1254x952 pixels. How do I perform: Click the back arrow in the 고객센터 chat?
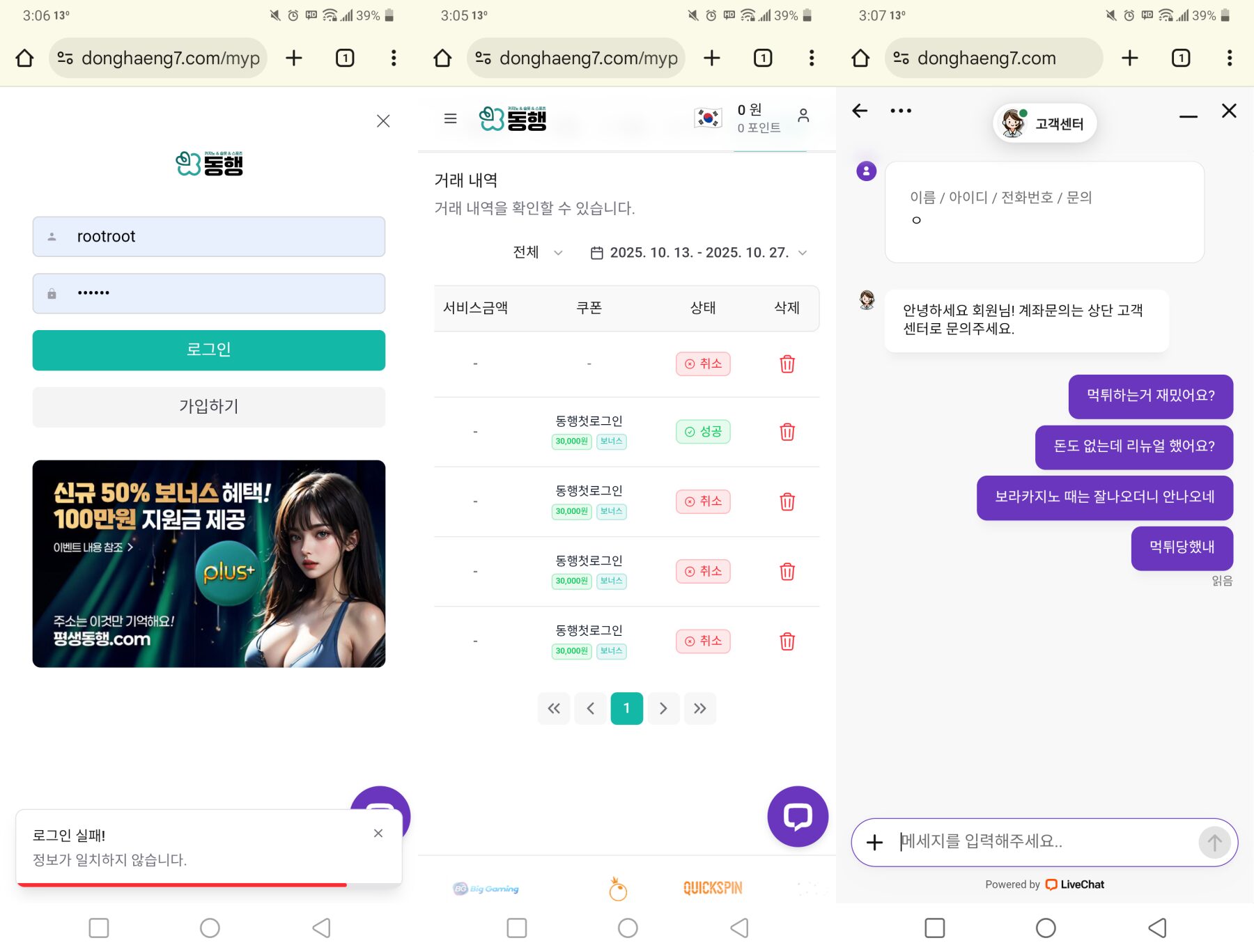tap(860, 110)
